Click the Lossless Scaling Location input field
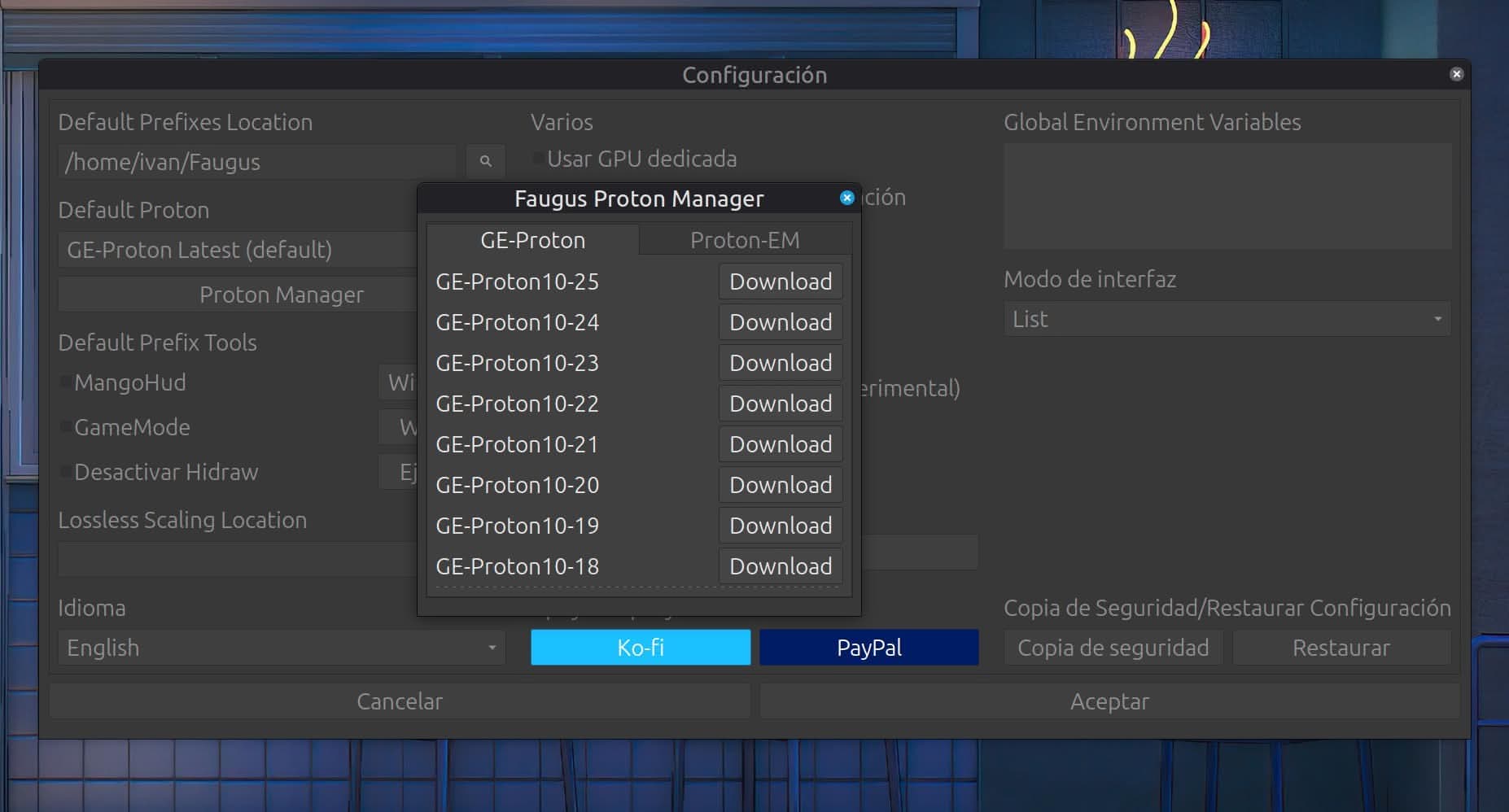The height and width of the screenshot is (812, 1509). click(x=236, y=558)
